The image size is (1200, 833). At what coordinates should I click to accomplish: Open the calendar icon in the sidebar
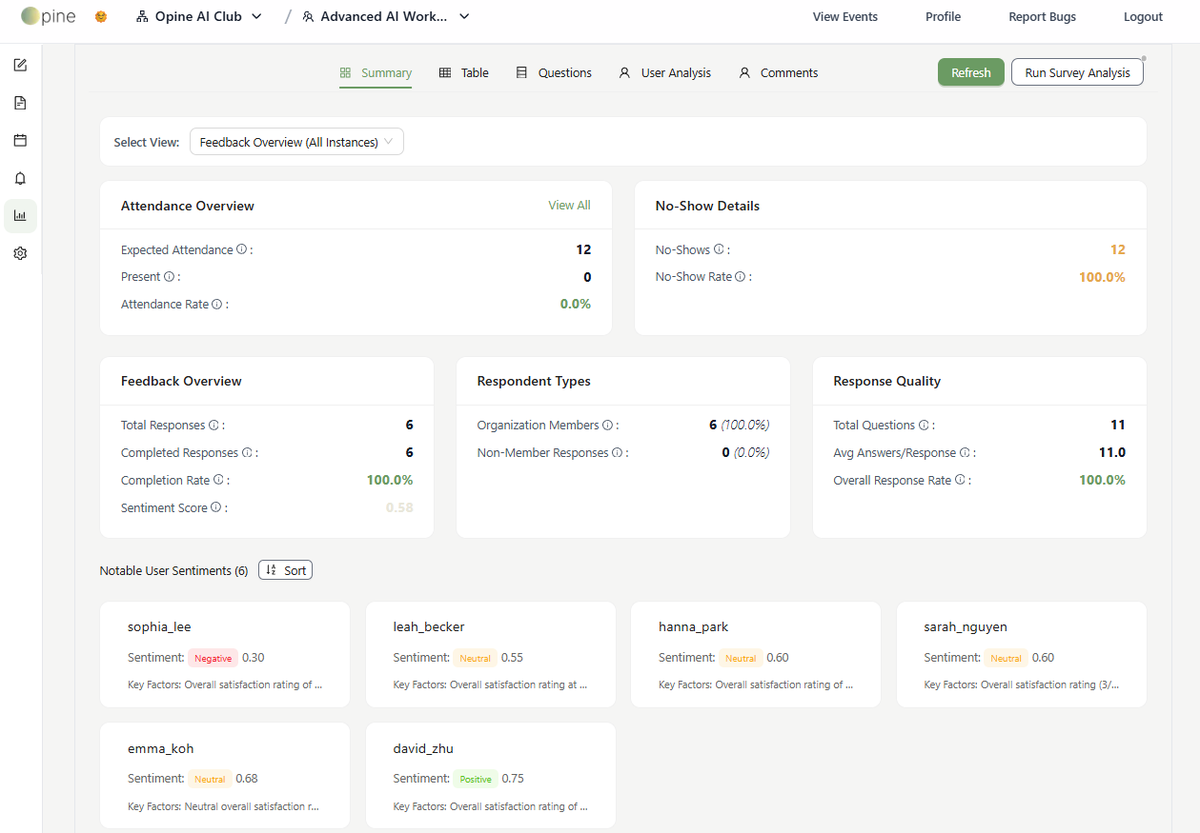[x=20, y=141]
